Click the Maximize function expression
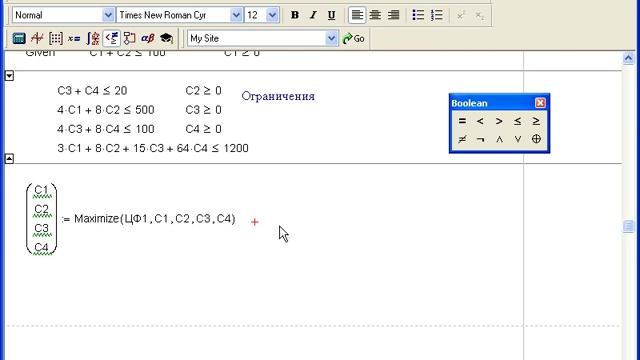Image resolution: width=640 pixels, height=360 pixels. tap(155, 219)
